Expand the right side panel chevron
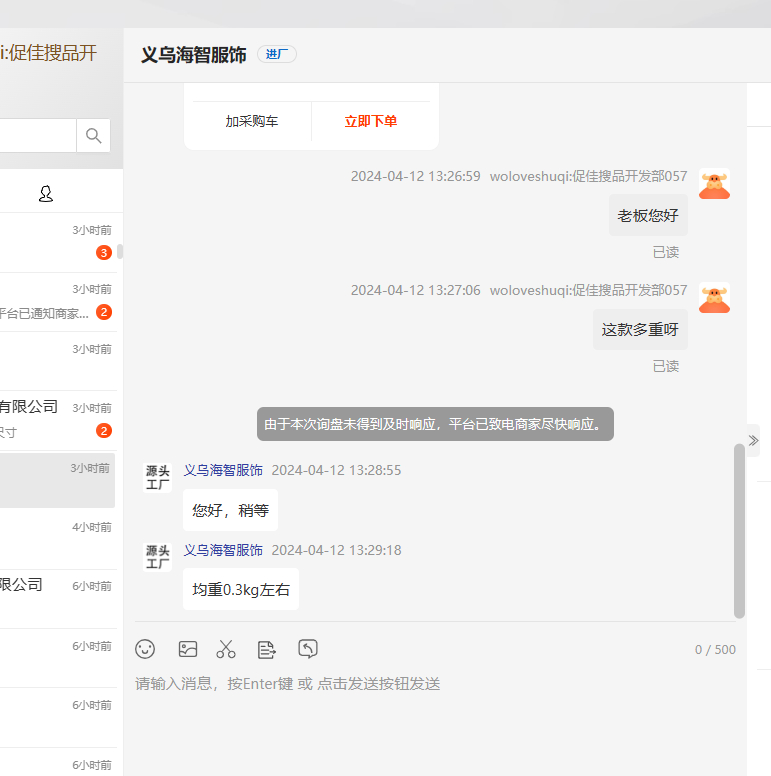771x776 pixels. point(753,440)
